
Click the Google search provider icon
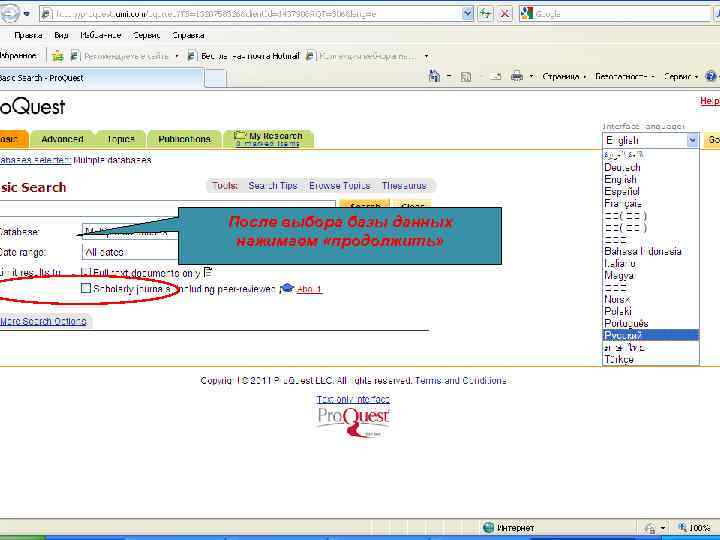click(527, 14)
